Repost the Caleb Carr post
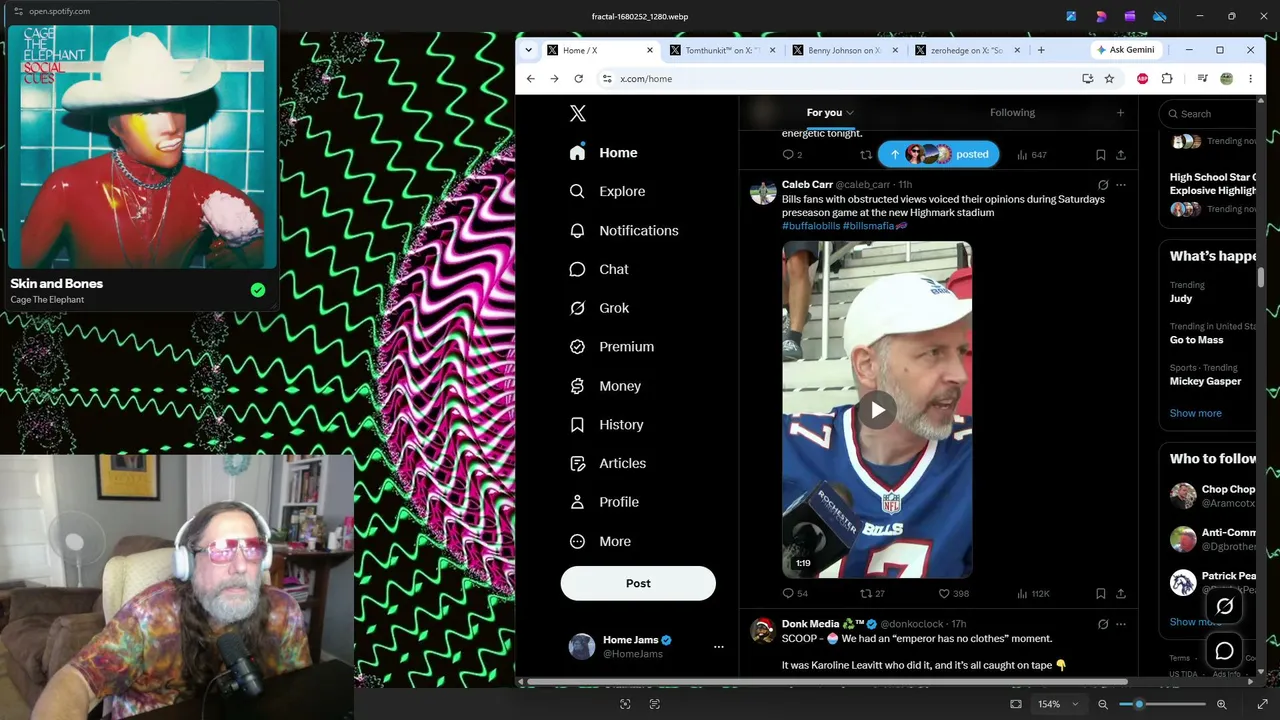 coord(872,594)
